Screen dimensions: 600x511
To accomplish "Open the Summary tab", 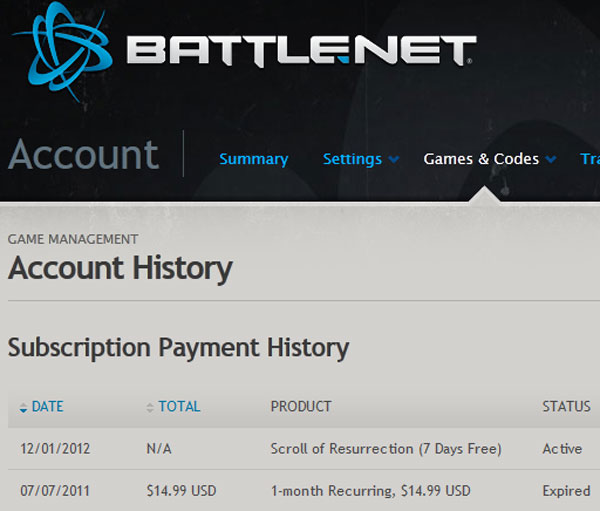I will (253, 159).
